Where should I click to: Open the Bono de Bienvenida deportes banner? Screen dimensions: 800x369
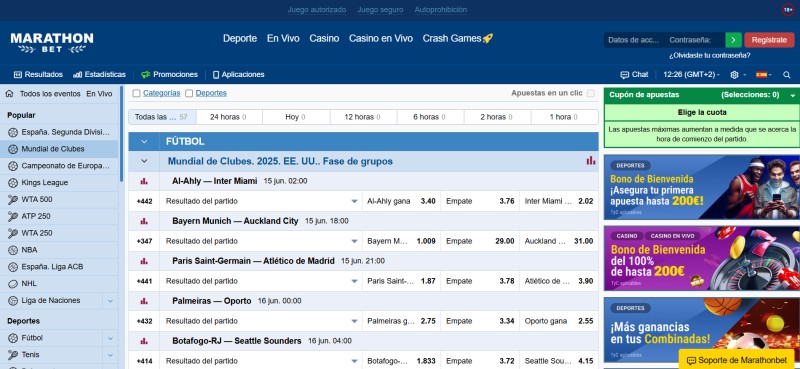pyautogui.click(x=702, y=187)
